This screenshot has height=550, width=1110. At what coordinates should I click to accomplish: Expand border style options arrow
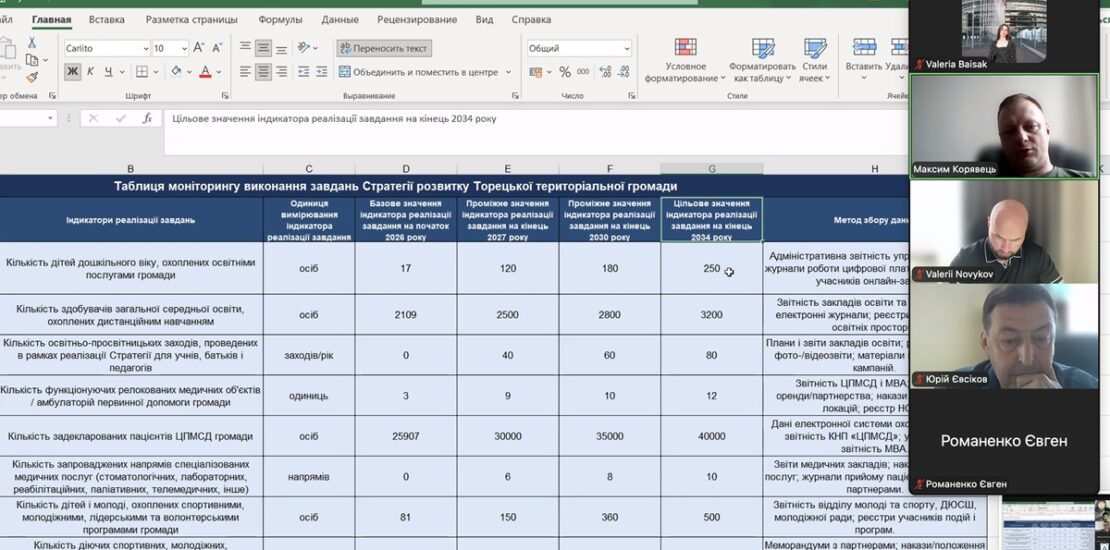pyautogui.click(x=155, y=71)
